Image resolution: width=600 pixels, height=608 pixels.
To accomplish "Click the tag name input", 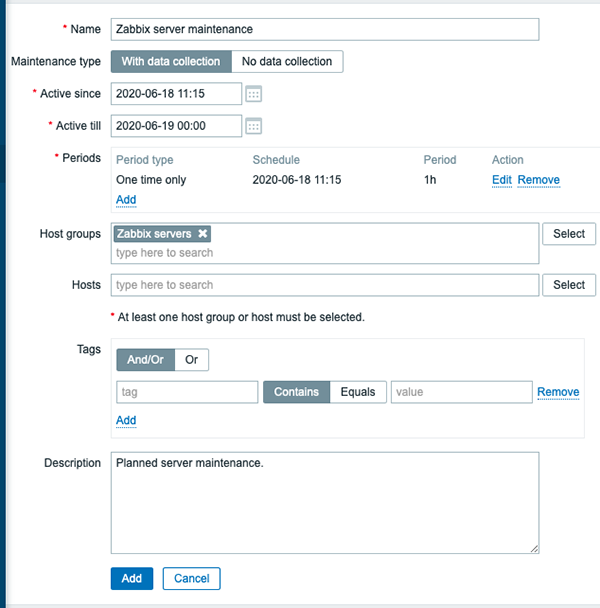I will pyautogui.click(x=187, y=392).
